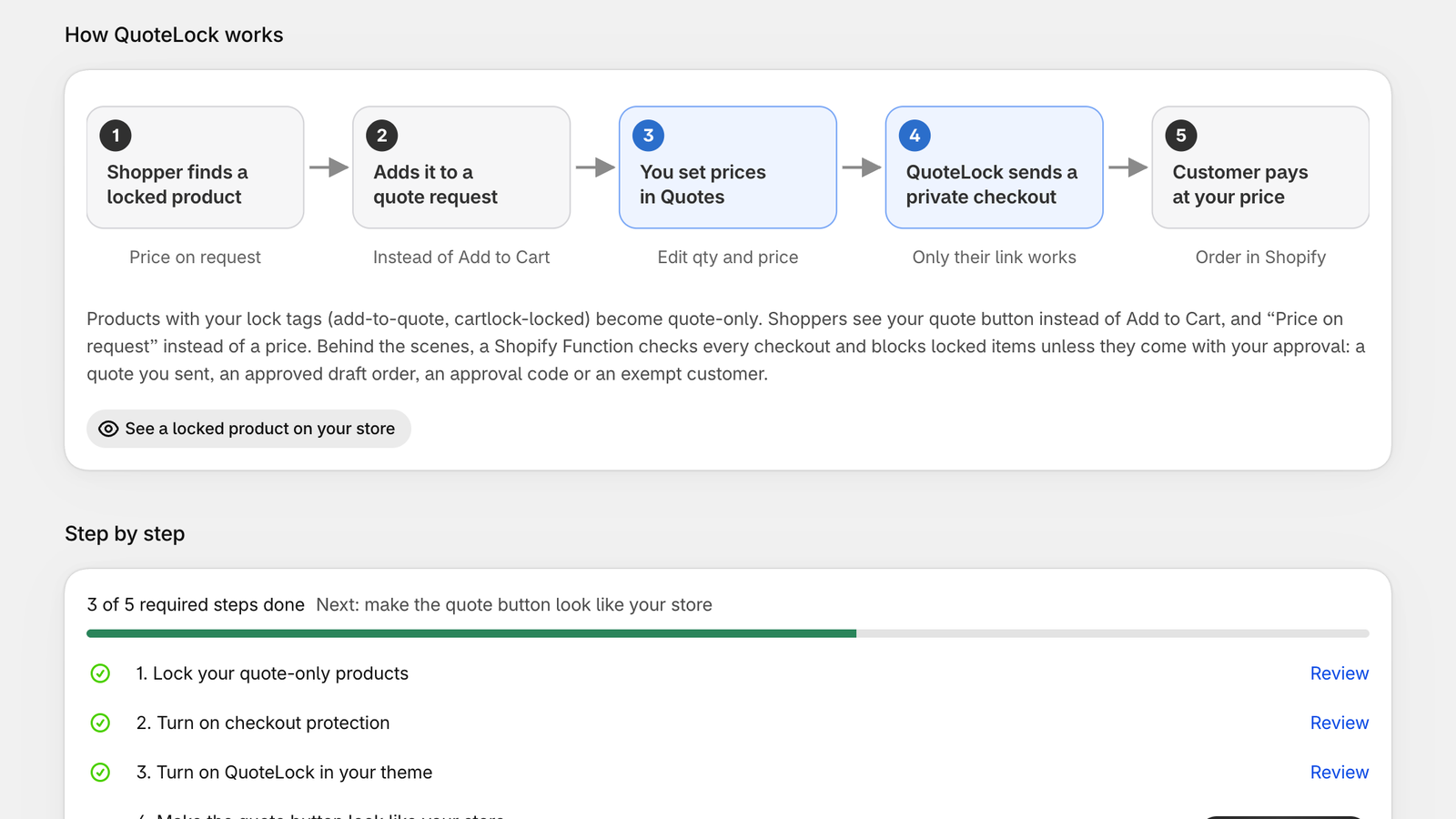Click the green check beside Lock your quote-only products
1456x819 pixels.
100,673
